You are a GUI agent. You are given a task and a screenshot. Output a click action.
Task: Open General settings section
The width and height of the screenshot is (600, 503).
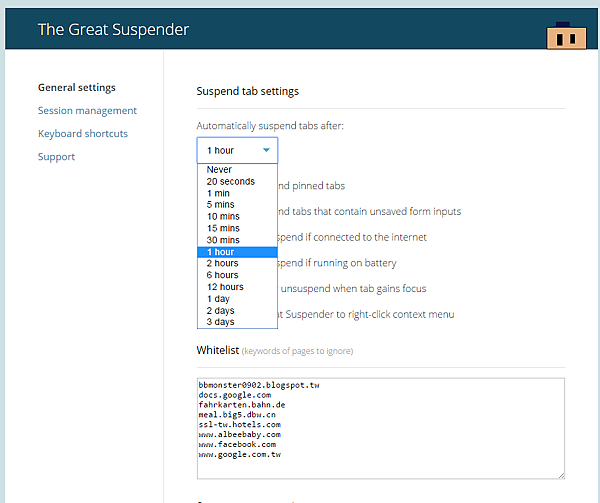(76, 88)
